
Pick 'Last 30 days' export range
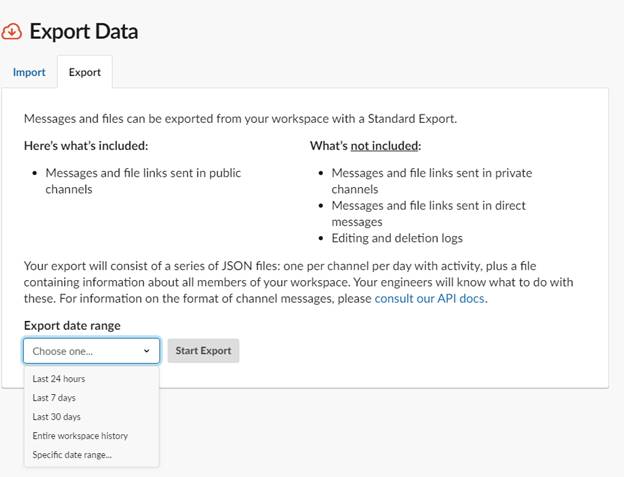click(57, 417)
